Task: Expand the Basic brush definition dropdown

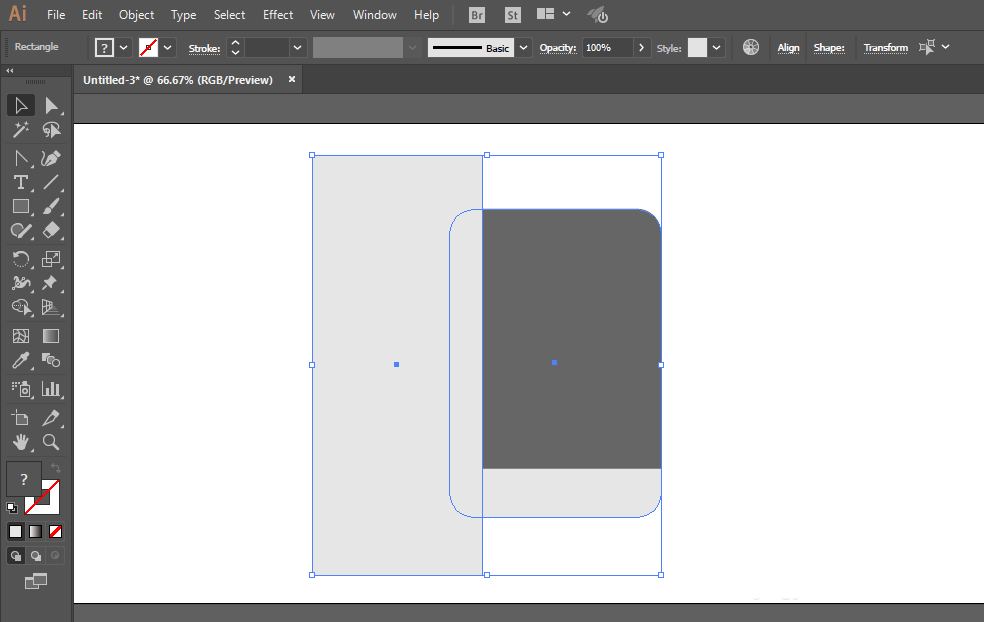Action: [523, 48]
